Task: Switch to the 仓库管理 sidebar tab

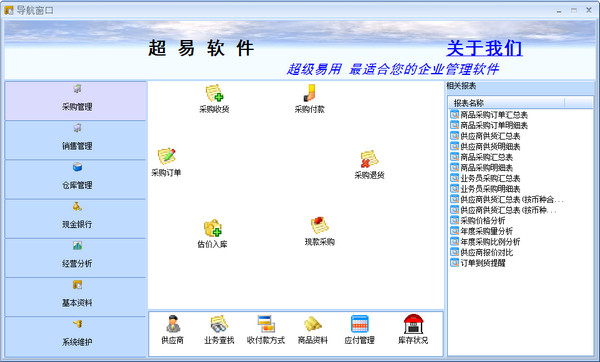Action: pyautogui.click(x=76, y=179)
